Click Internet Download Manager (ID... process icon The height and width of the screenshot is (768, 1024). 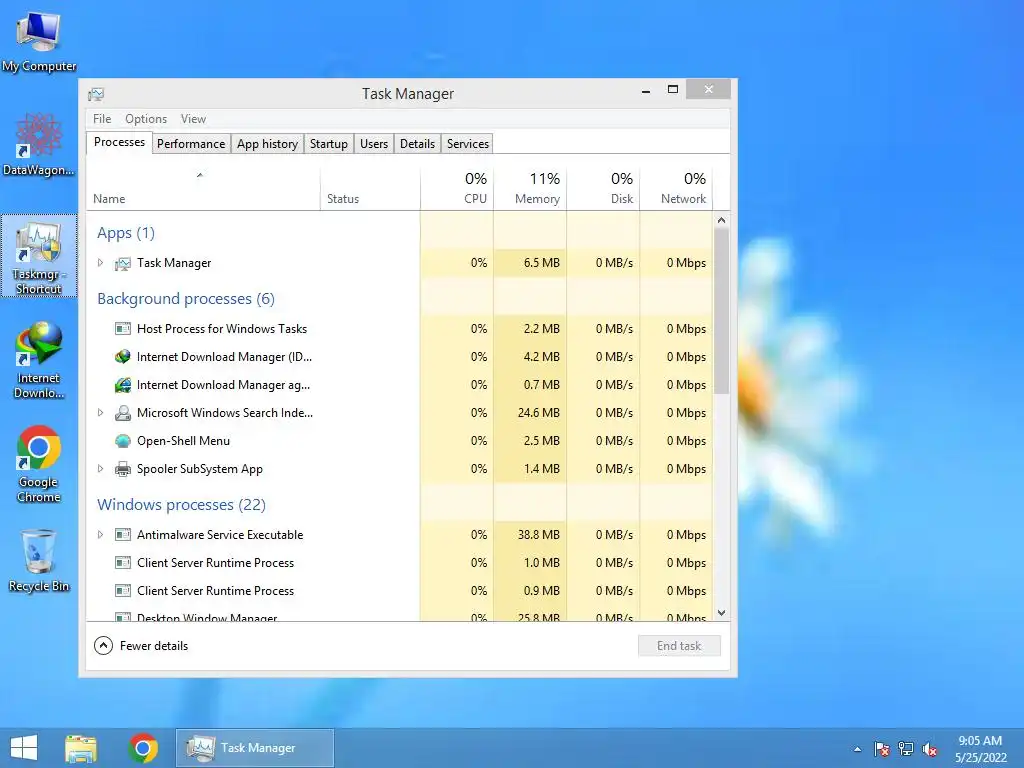click(x=122, y=357)
